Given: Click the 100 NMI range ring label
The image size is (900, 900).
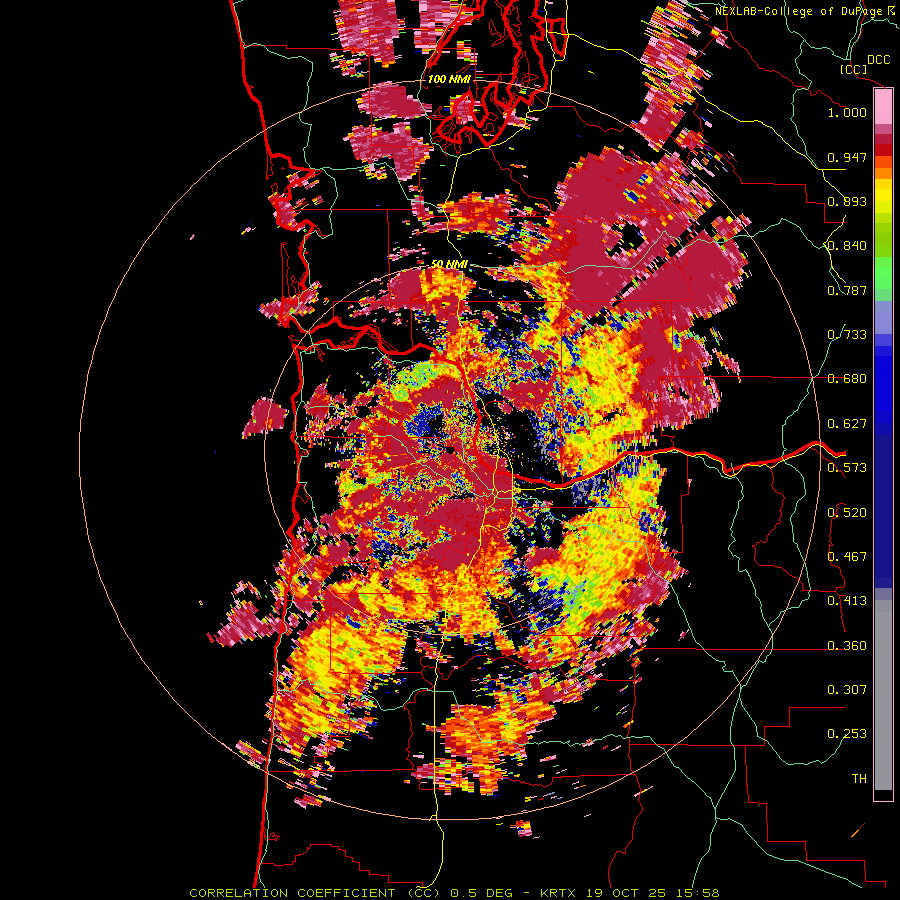Looking at the screenshot, I should pyautogui.click(x=449, y=79).
